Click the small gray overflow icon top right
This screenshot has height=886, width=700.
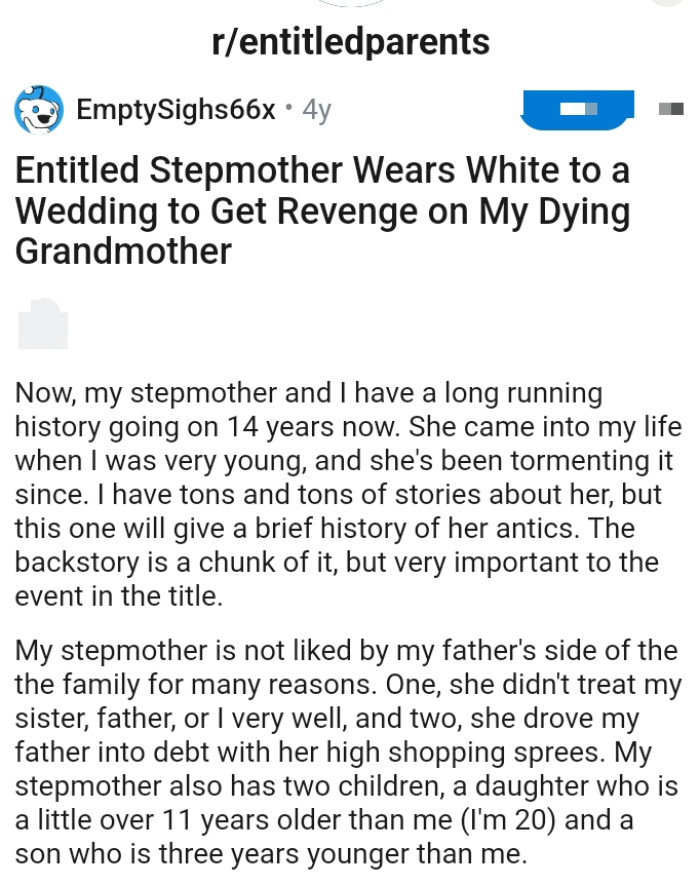670,110
